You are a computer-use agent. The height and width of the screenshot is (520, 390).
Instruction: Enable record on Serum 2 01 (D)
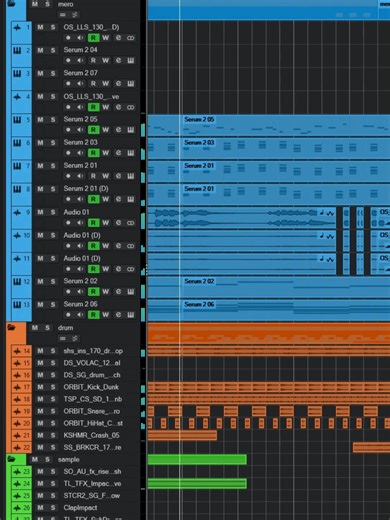click(x=68, y=199)
